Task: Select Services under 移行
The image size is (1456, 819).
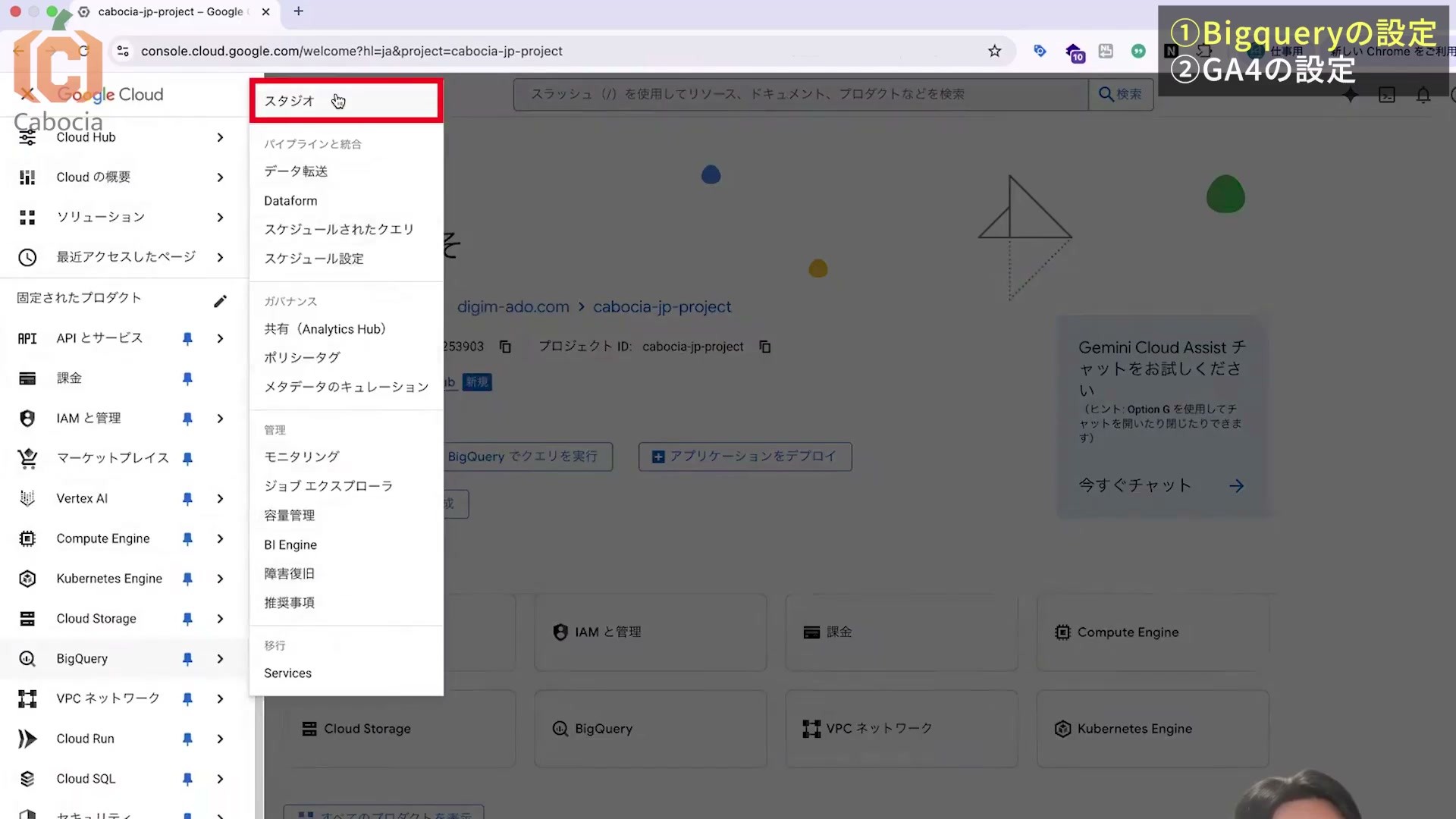Action: click(287, 673)
